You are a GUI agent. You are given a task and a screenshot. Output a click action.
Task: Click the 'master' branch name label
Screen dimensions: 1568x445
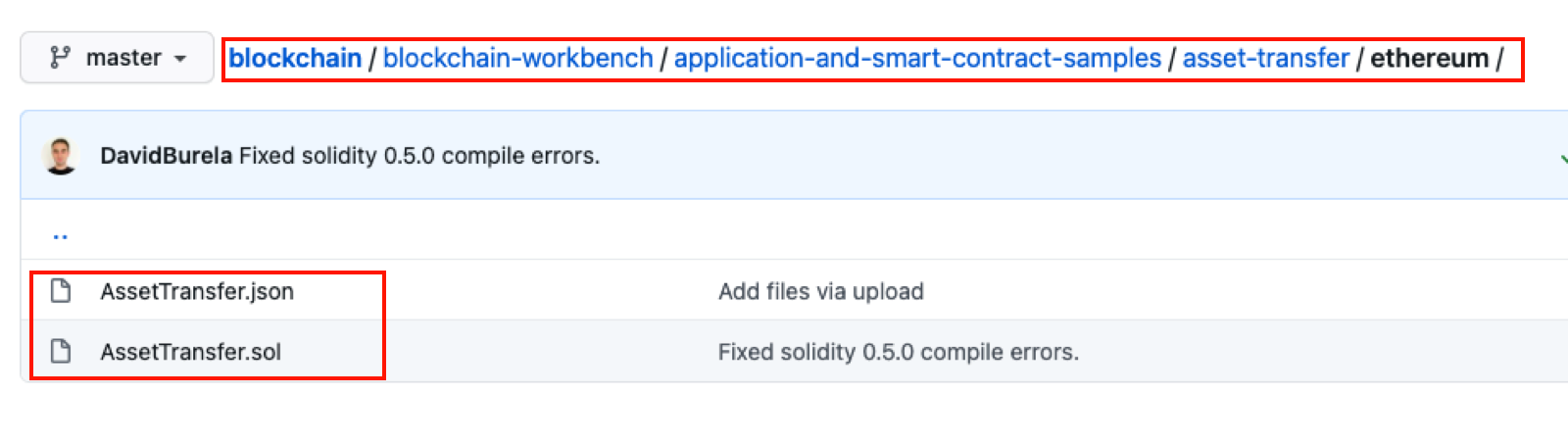[x=123, y=58]
